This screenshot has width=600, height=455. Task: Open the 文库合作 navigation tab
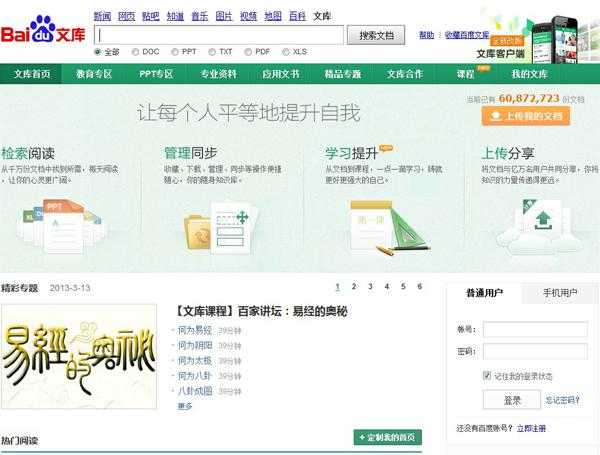pos(405,74)
